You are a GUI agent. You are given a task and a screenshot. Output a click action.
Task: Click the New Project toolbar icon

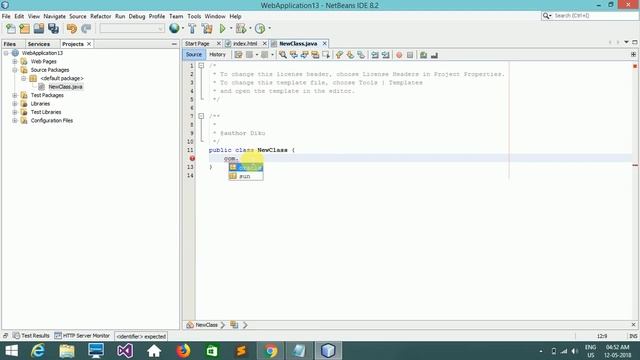[24, 29]
